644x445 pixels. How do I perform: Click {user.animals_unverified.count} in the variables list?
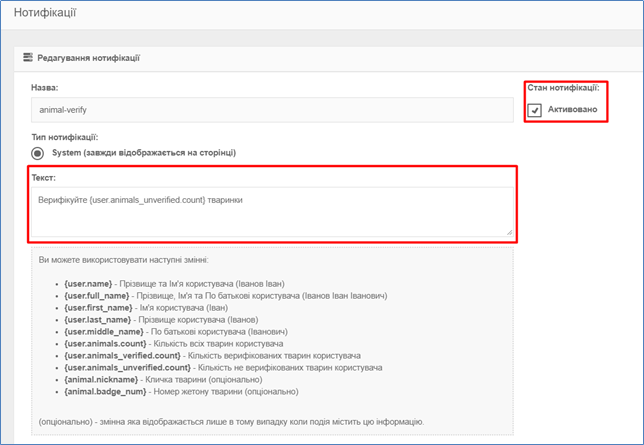point(125,368)
